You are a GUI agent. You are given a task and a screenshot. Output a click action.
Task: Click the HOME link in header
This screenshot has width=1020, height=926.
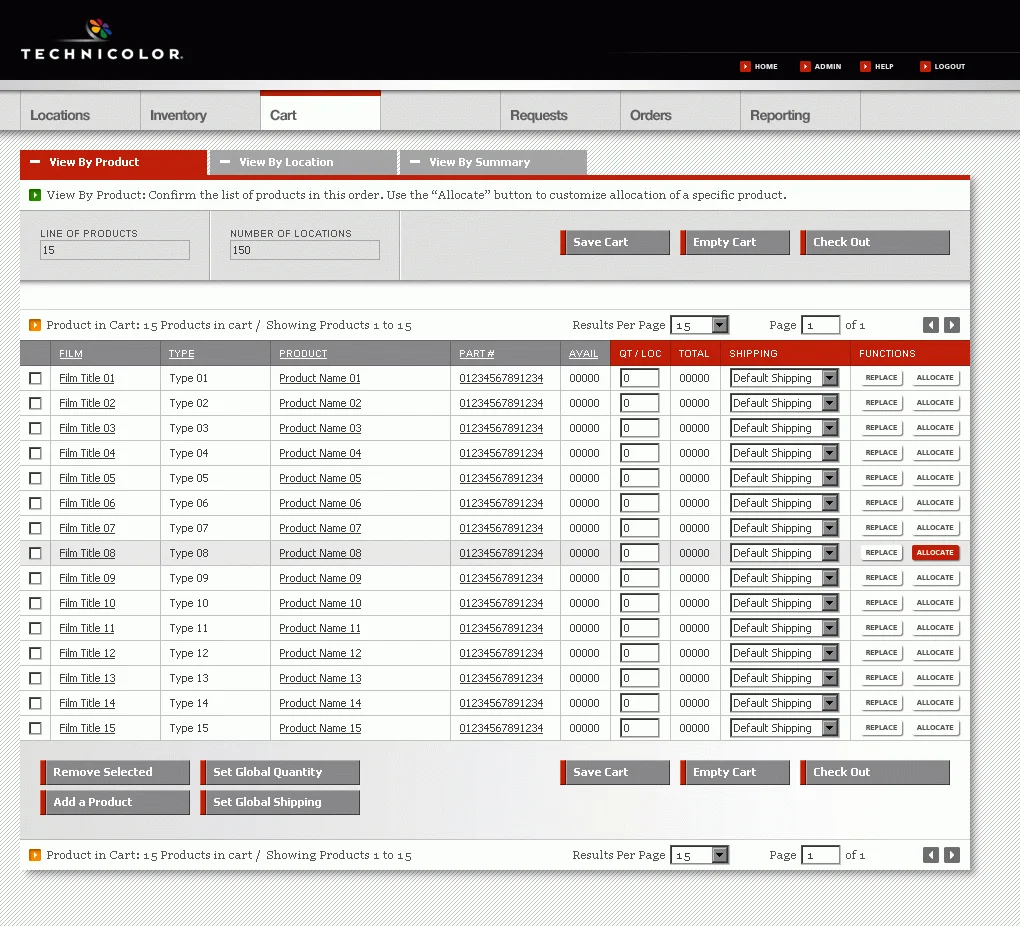coord(766,66)
